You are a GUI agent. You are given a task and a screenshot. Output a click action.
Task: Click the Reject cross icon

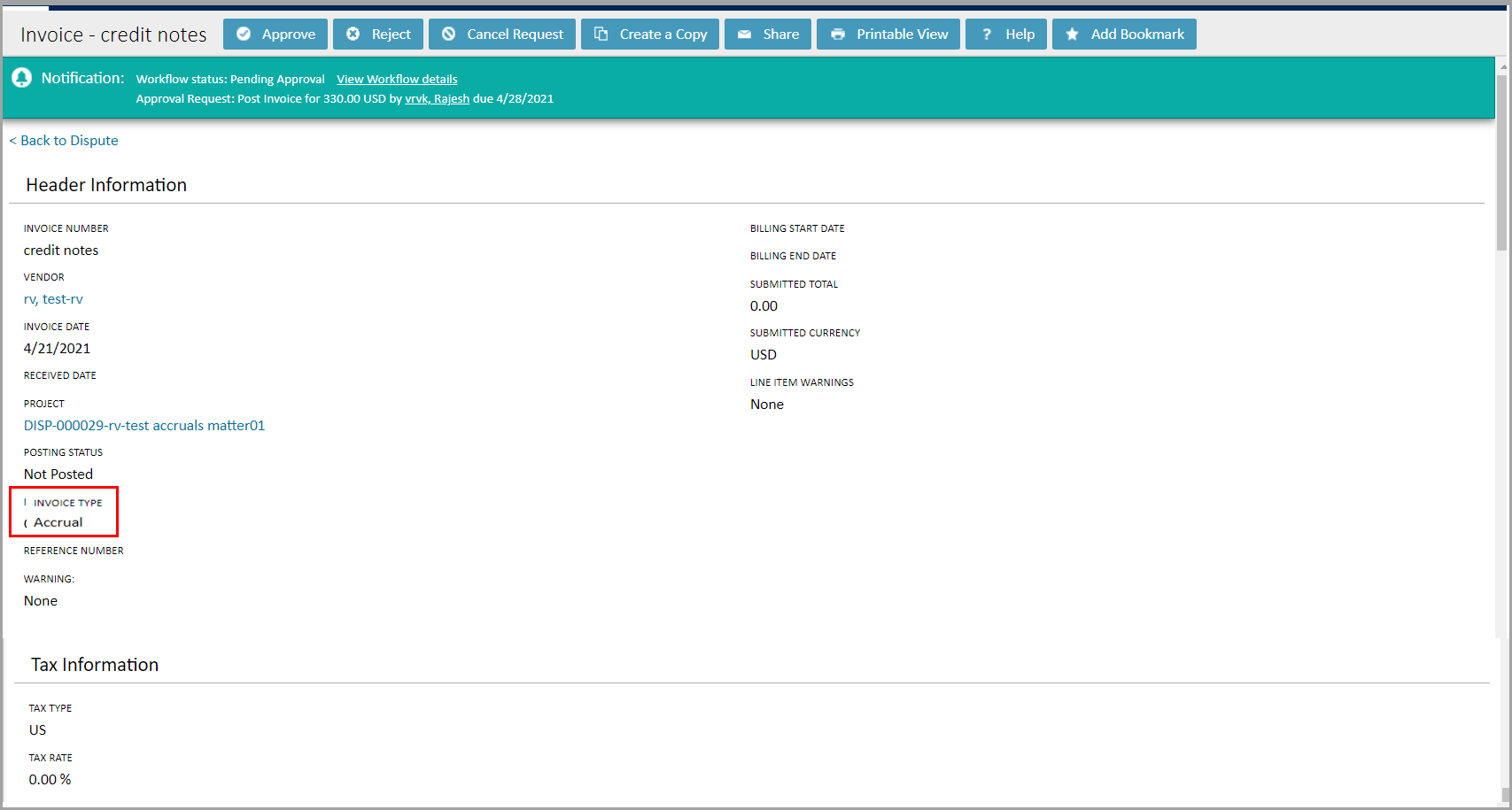point(353,35)
